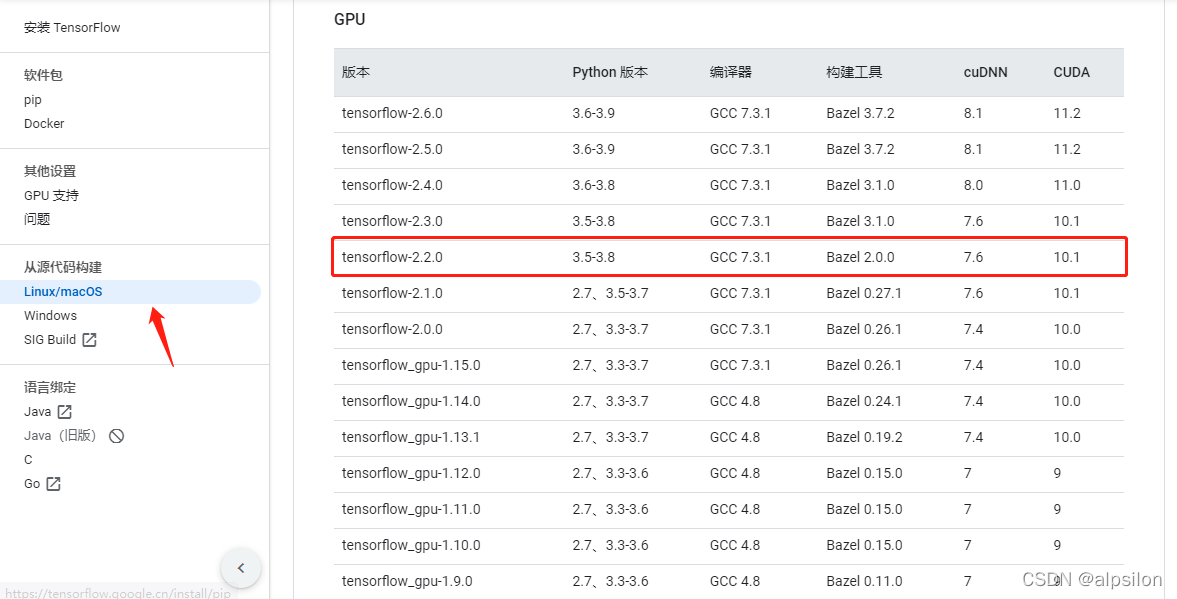This screenshot has width=1177, height=599.
Task: Click Bazel 3.1.0 in tensorflow-2.3.0 row
Action: point(860,221)
